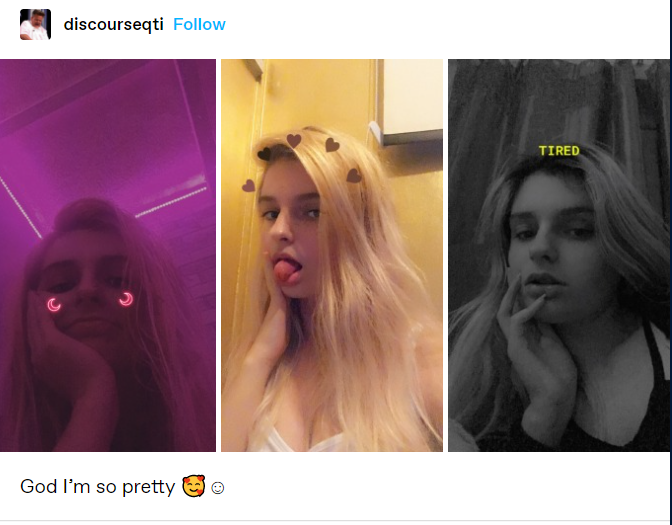672x525 pixels.
Task: Click the rightmost heart sticker in middle photo
Action: pos(354,175)
